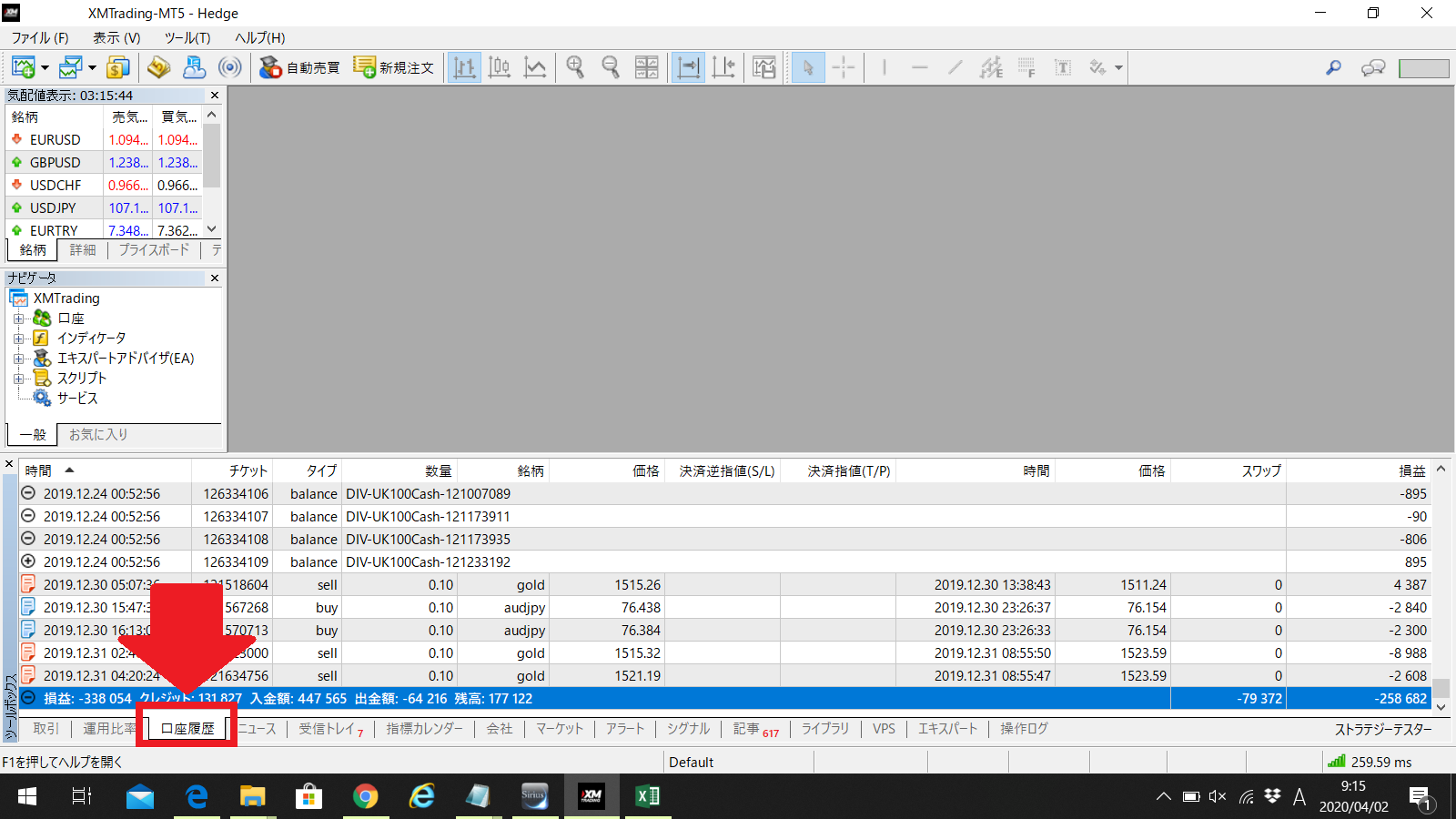
Task: Open Excel from the Windows taskbar
Action: 647,796
